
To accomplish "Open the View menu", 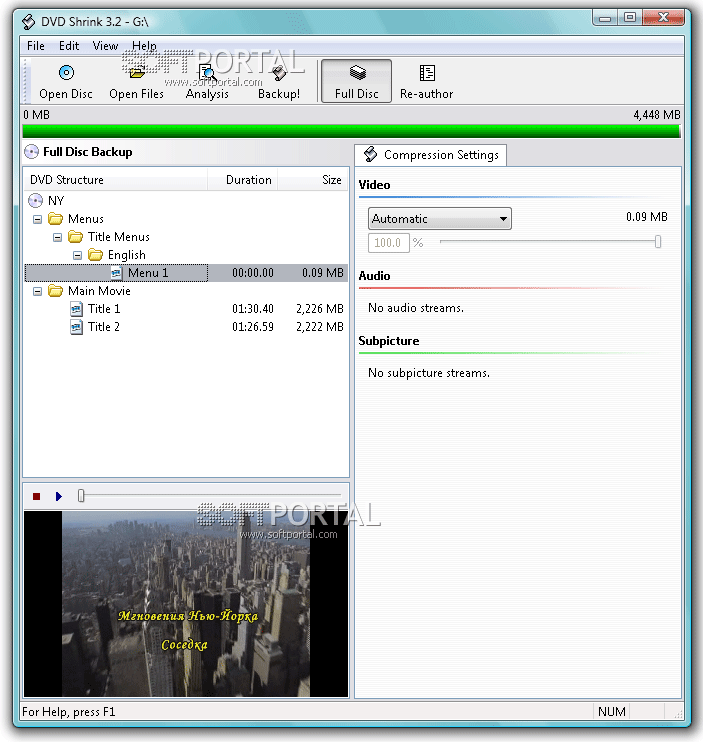I will click(105, 46).
